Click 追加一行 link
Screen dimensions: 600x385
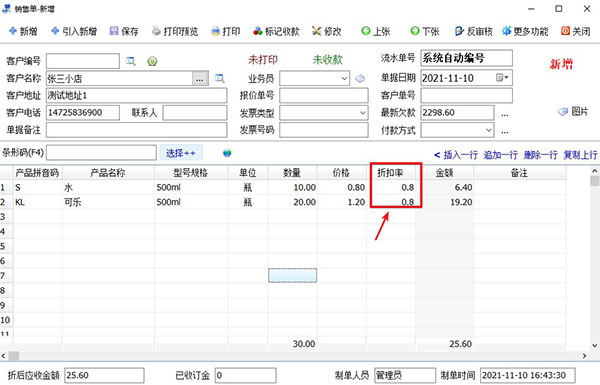(x=501, y=155)
